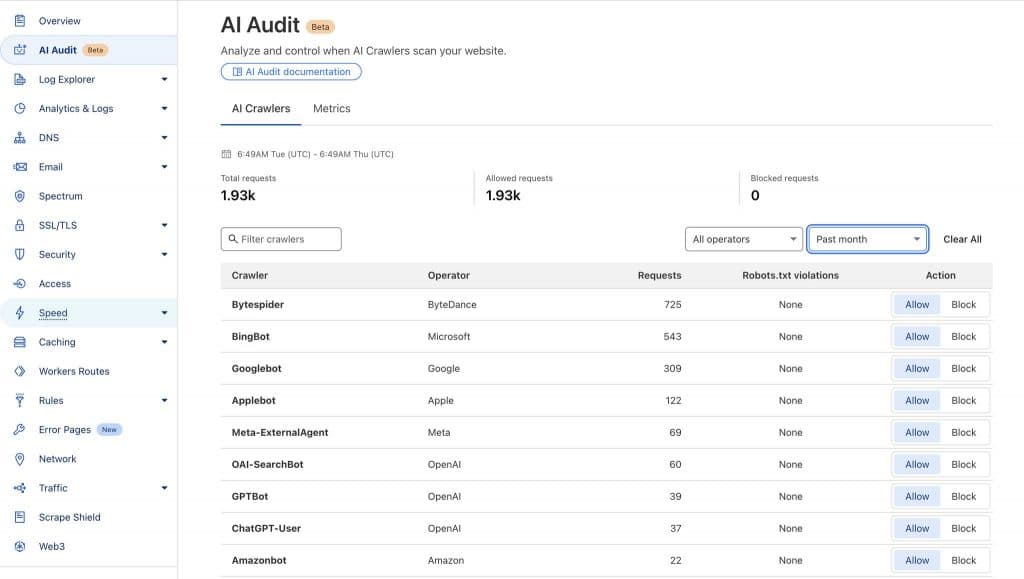The image size is (1024, 579).
Task: Open Workers Routes in the sidebar
Action: (x=74, y=371)
